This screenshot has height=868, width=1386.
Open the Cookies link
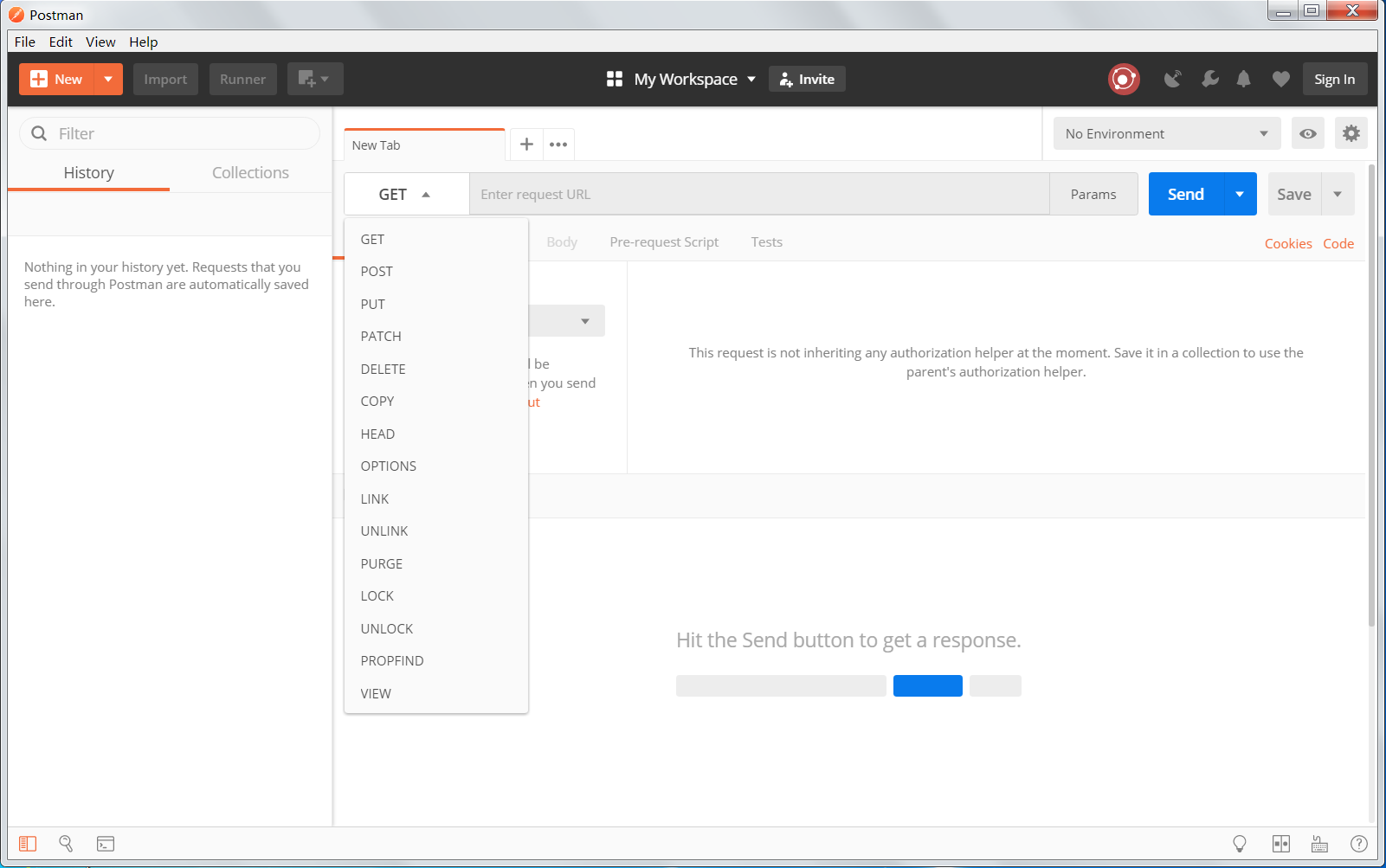click(x=1288, y=244)
